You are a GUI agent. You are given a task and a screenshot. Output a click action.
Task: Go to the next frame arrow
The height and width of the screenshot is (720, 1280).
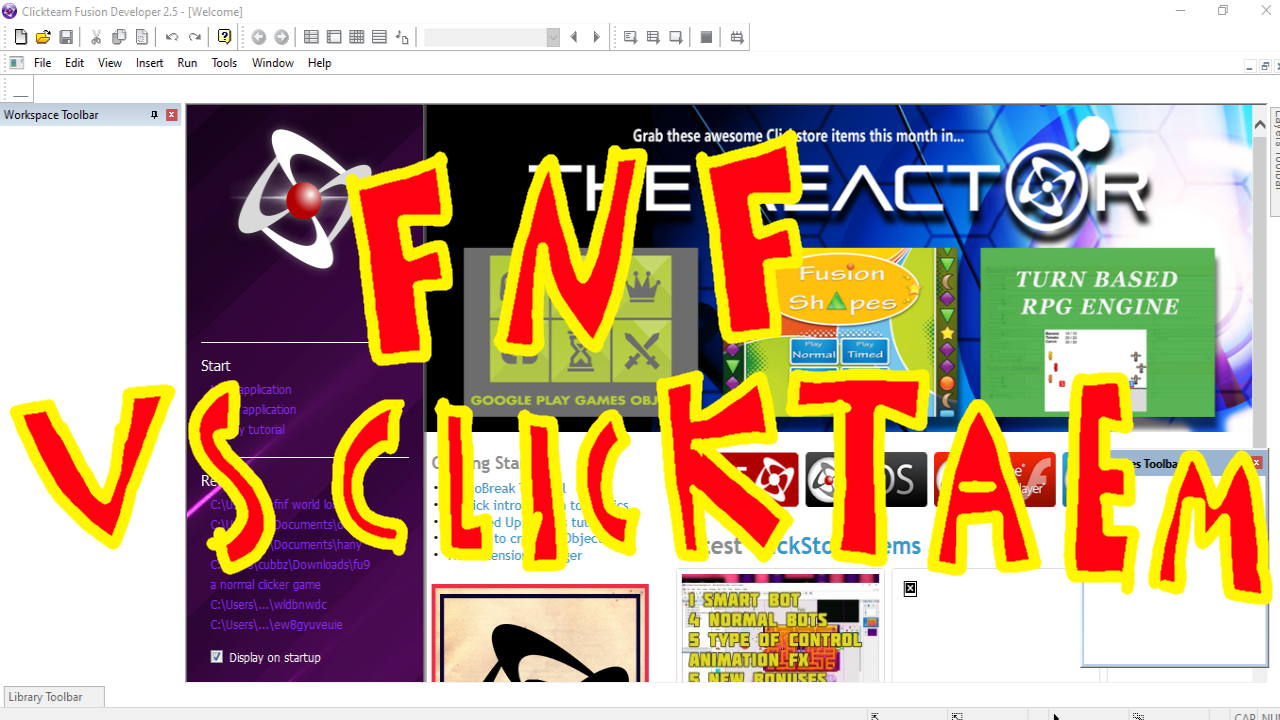click(x=597, y=37)
